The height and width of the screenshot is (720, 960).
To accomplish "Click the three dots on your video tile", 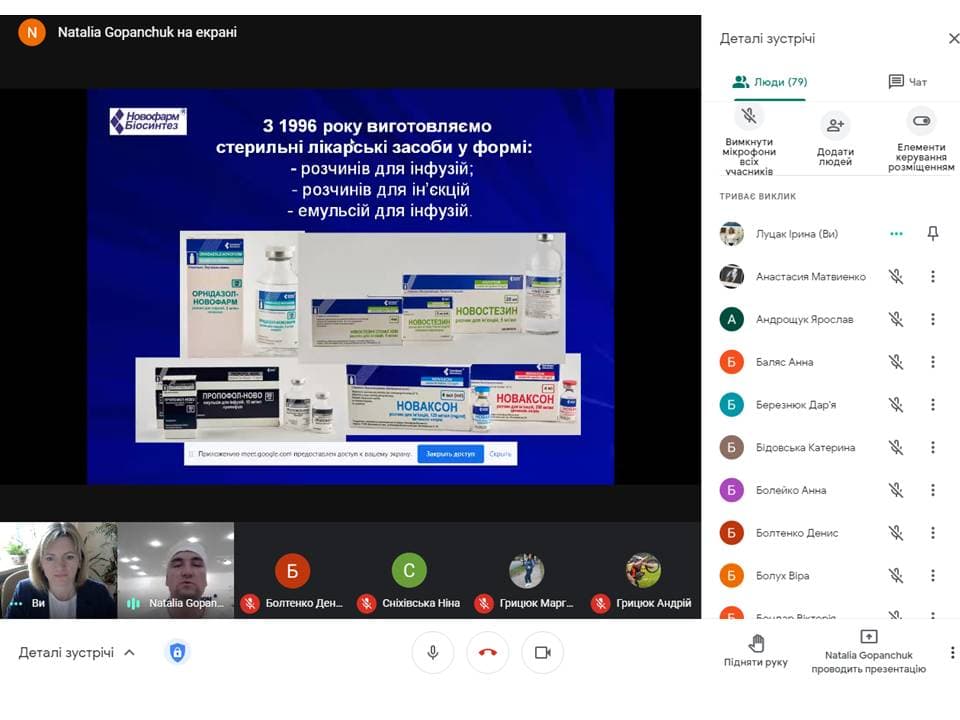I will 17,604.
